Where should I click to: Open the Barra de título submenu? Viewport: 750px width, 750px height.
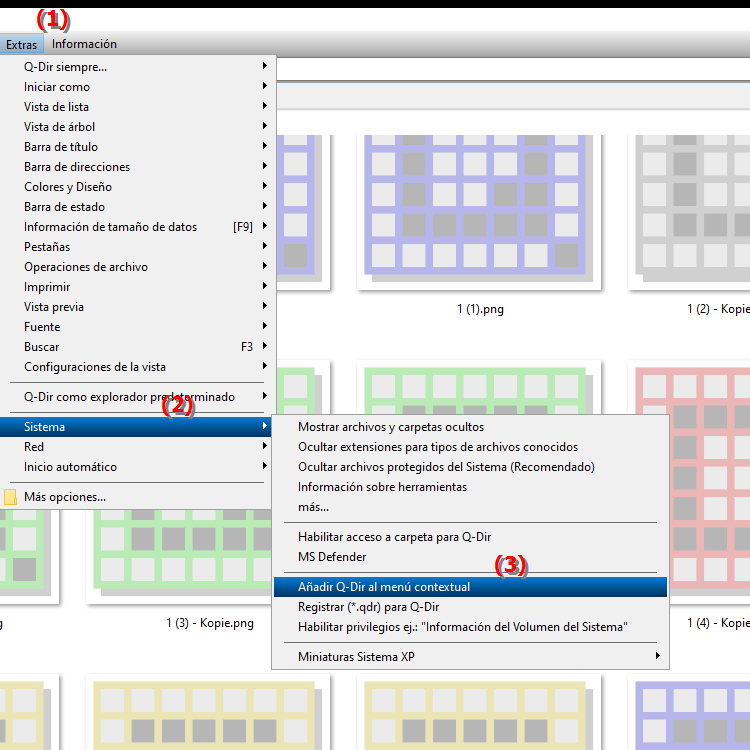[138, 147]
